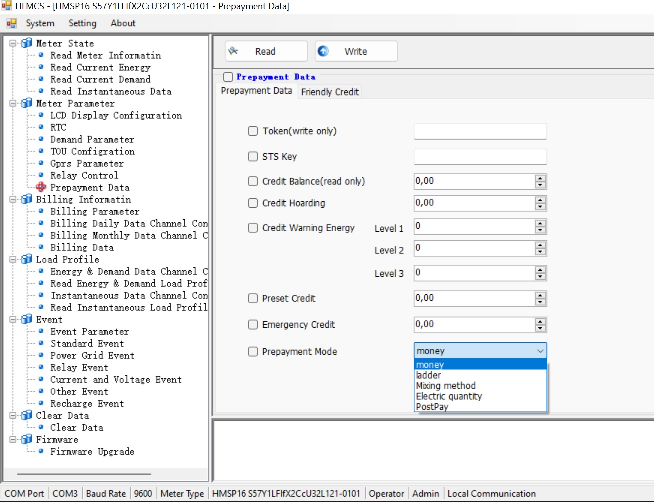Screen dimensions: 654x502
Task: Tick the Emergency Credit checkbox
Action: pos(252,325)
